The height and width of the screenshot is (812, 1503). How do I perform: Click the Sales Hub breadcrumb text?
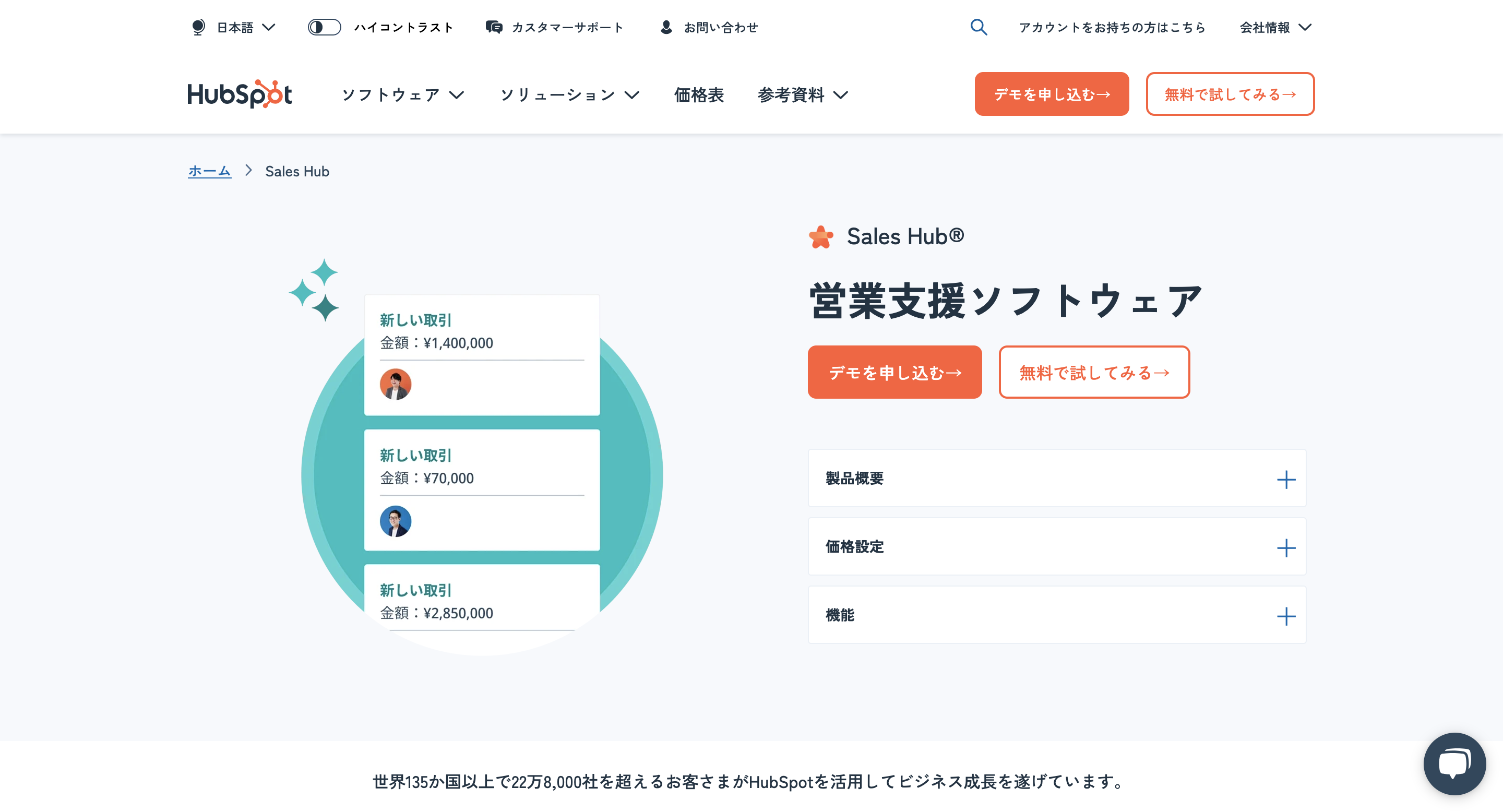pos(297,171)
